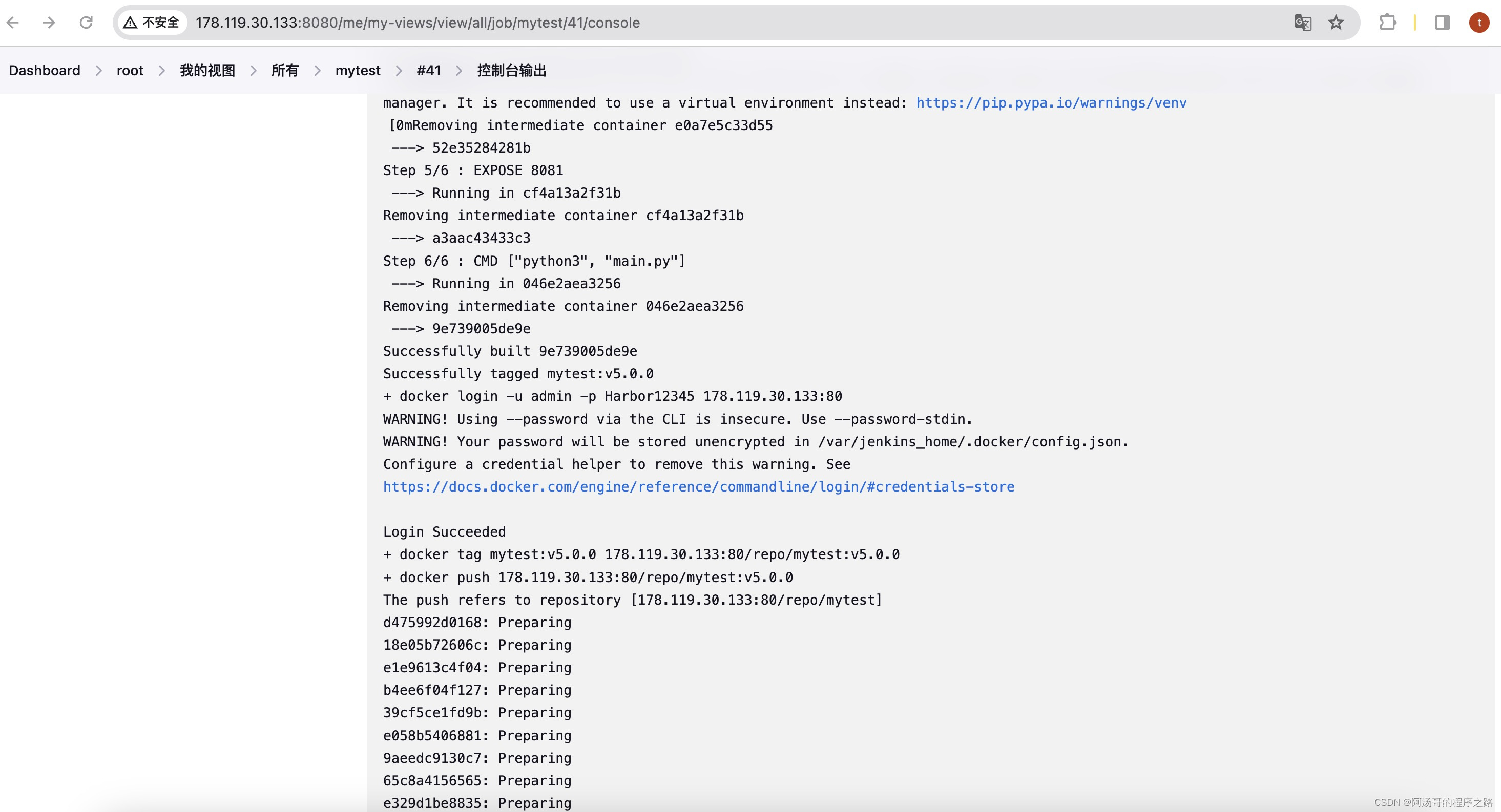Click the '18e05b72606c: Preparing' line
Viewport: 1501px width, 812px height.
(477, 645)
